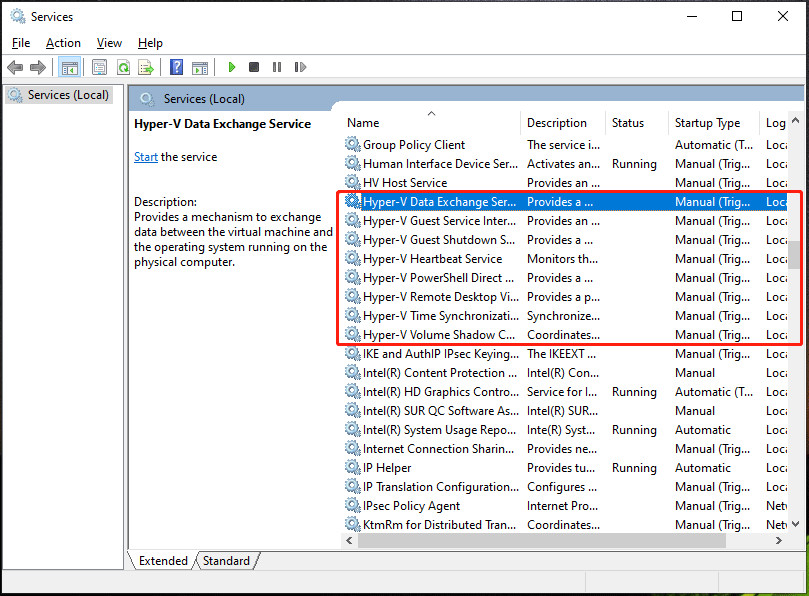Viewport: 809px width, 596px height.
Task: Select Hyper-V Remote Desktop Vi... row
Action: coord(565,297)
